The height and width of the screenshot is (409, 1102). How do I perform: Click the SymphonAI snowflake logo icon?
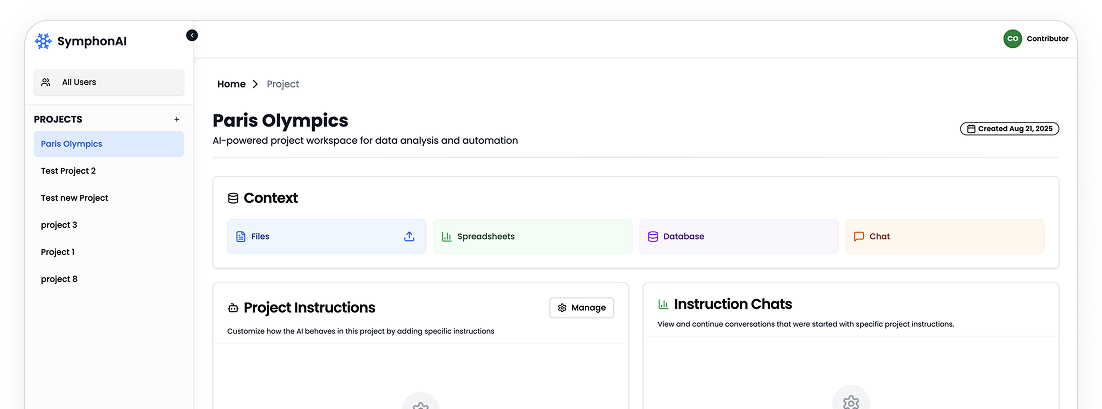[43, 41]
